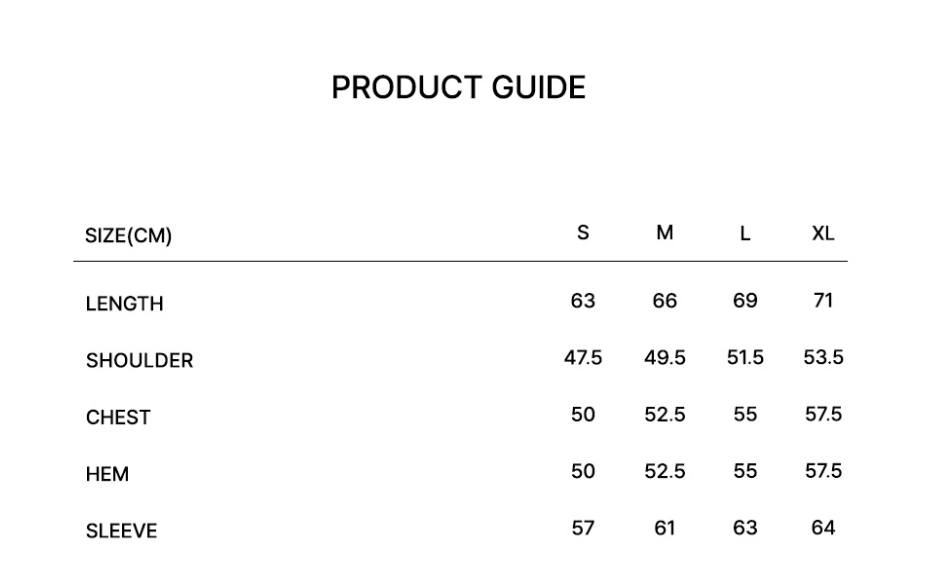Click the CHEST value 50 for size S
930x578 pixels.
click(x=583, y=414)
